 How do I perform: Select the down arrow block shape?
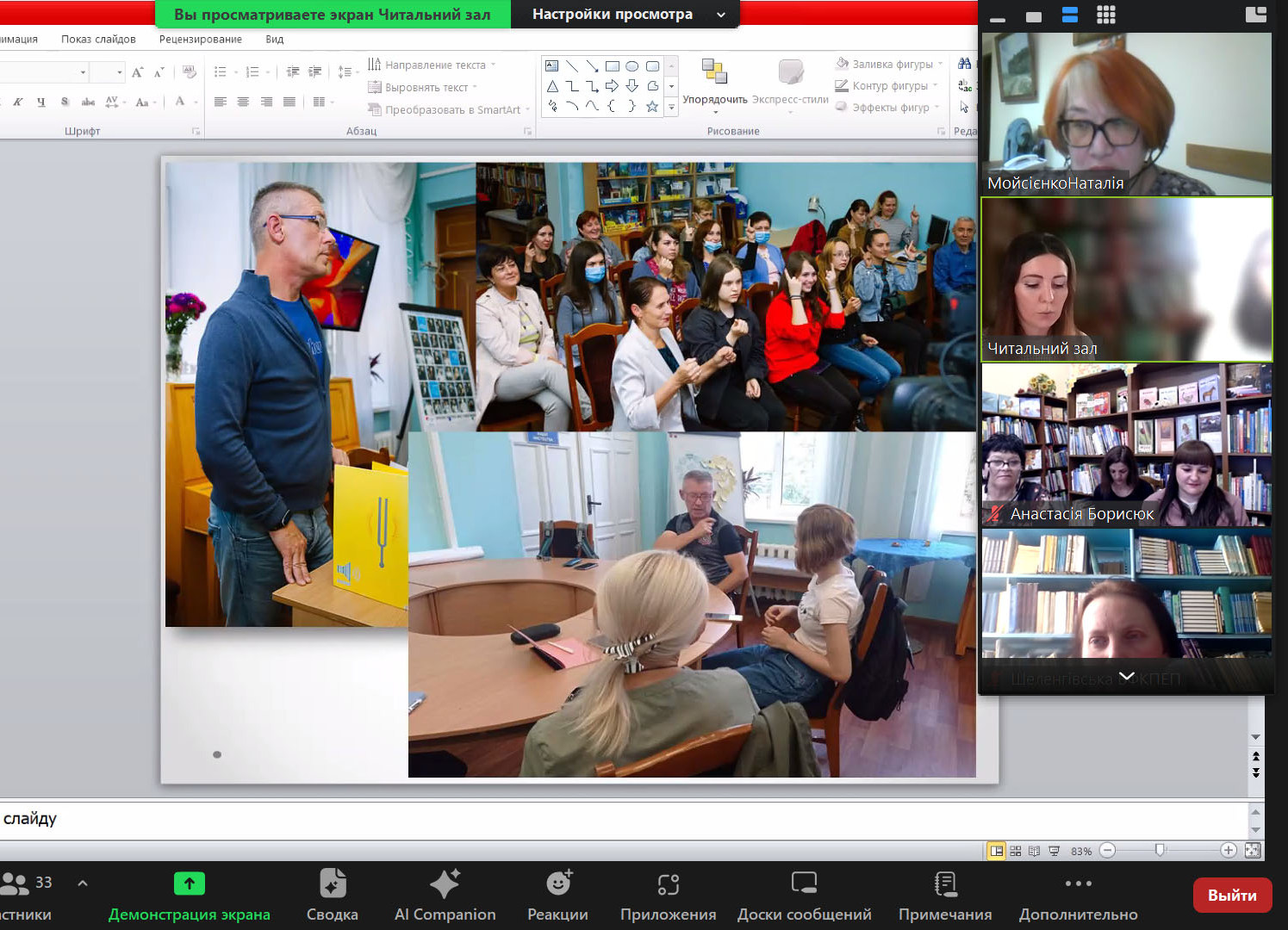pyautogui.click(x=632, y=86)
